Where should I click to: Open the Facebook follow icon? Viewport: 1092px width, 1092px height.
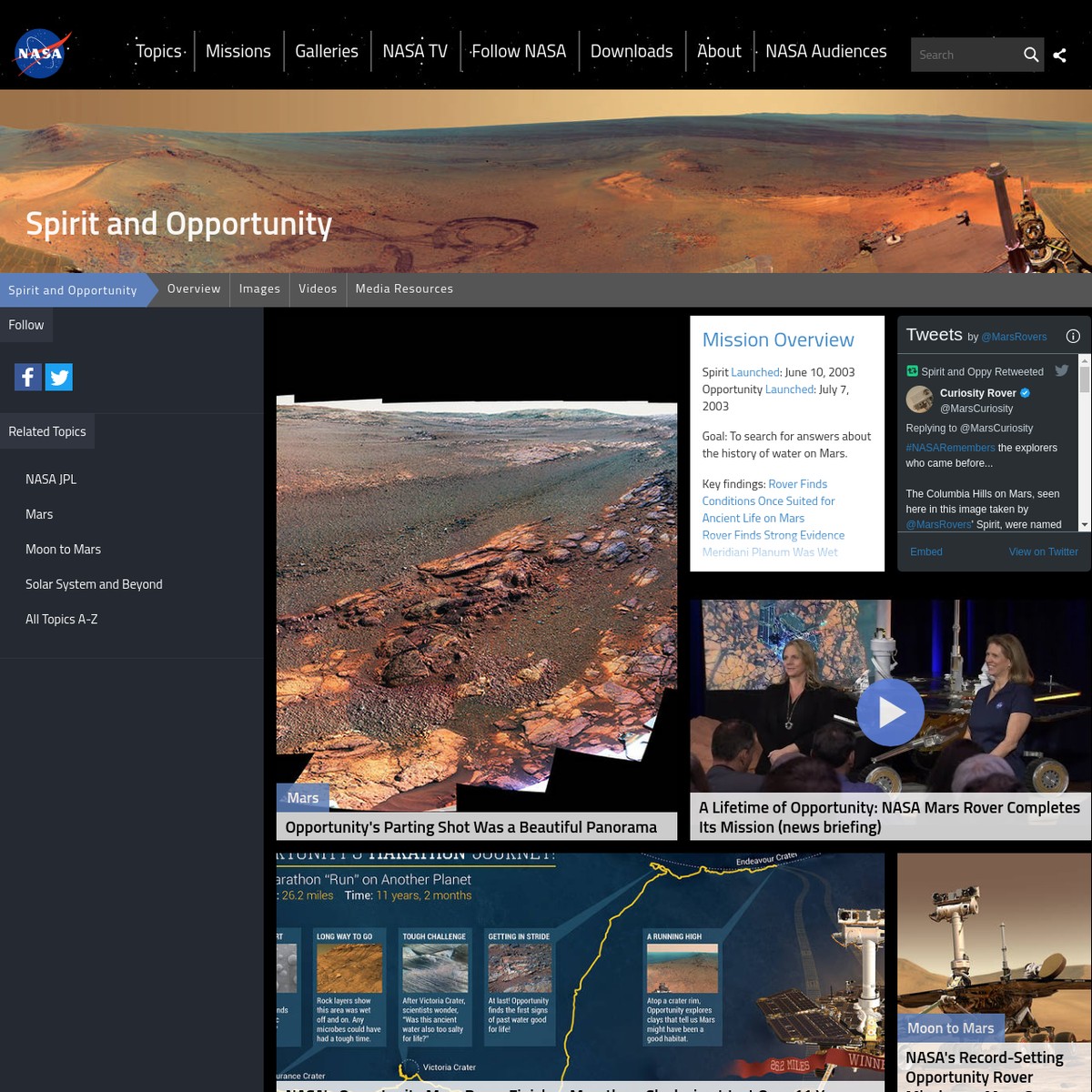pos(28,377)
